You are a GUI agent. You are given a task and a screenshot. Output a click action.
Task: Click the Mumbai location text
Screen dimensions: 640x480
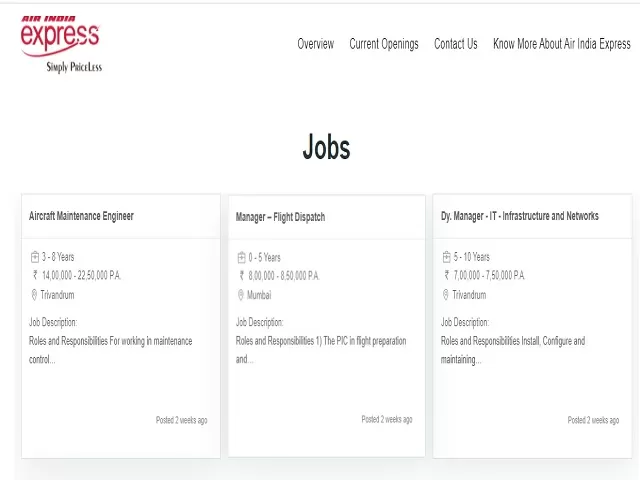pyautogui.click(x=259, y=295)
